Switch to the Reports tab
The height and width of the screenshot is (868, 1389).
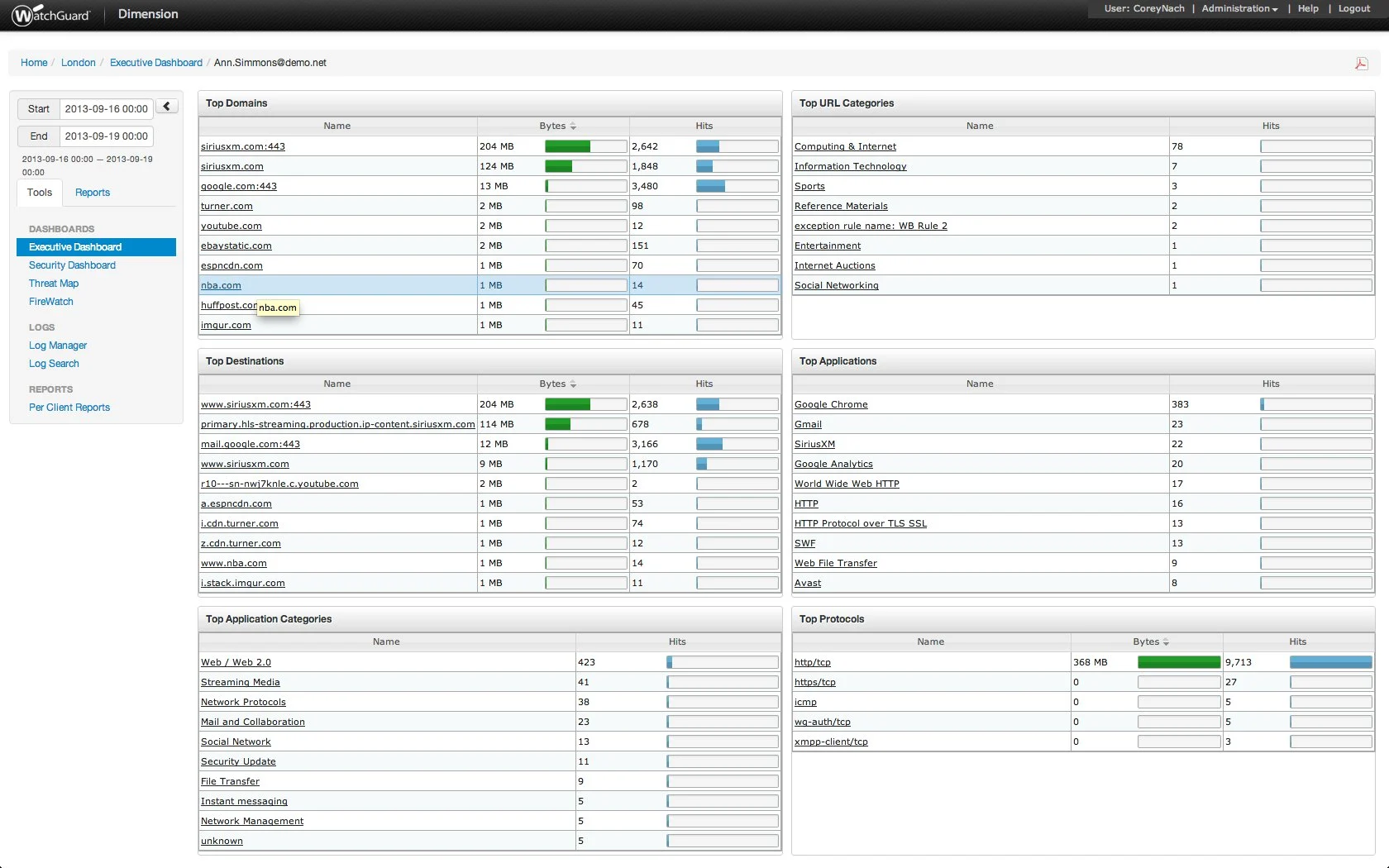click(93, 193)
